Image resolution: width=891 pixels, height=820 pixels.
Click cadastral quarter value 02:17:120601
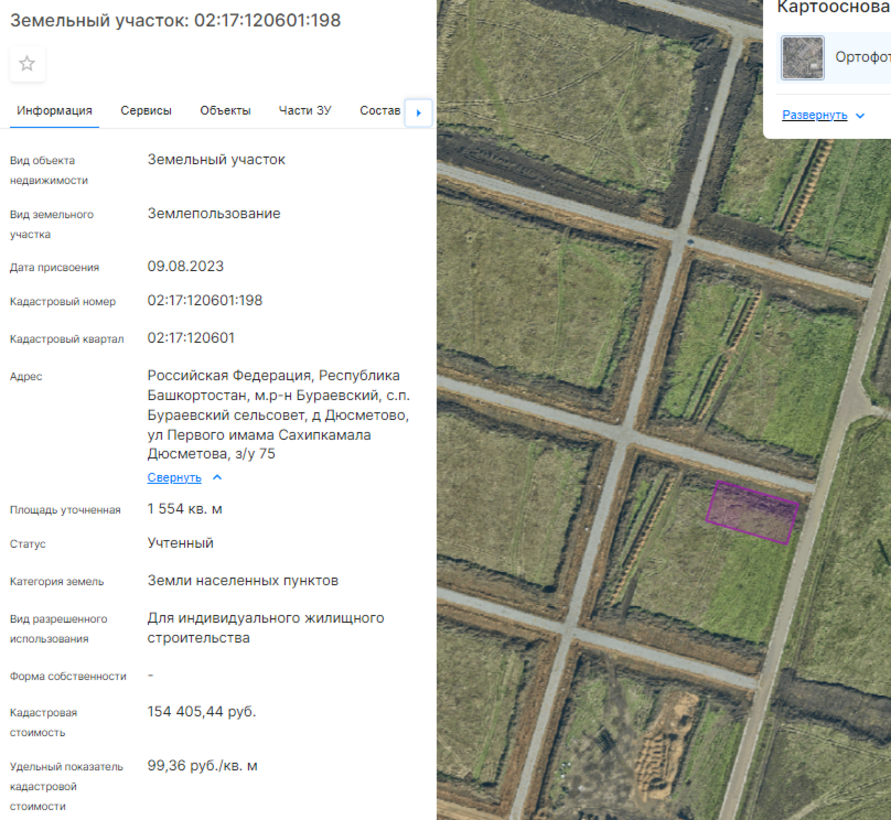point(191,338)
